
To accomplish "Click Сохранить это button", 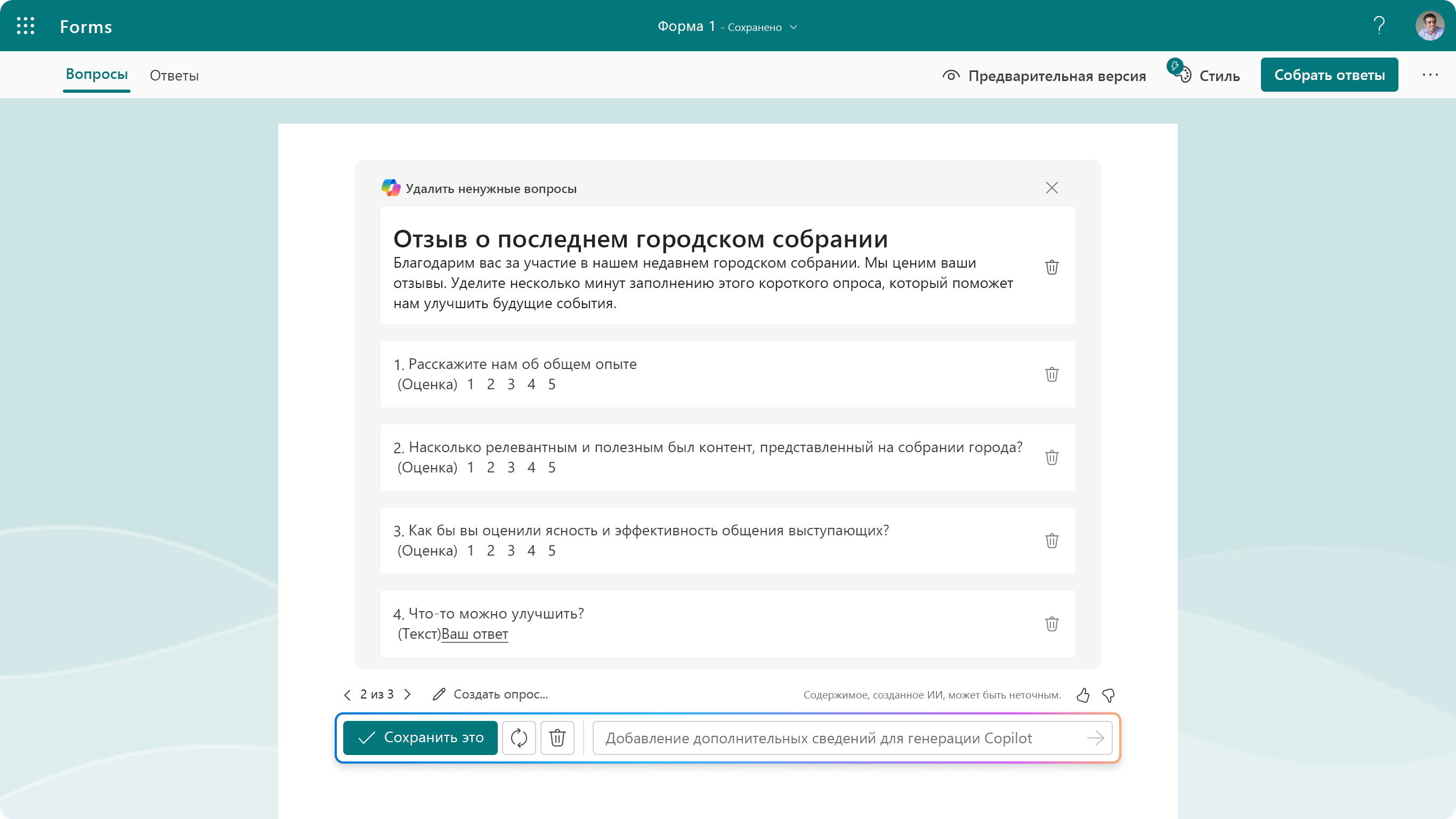I will [x=420, y=737].
